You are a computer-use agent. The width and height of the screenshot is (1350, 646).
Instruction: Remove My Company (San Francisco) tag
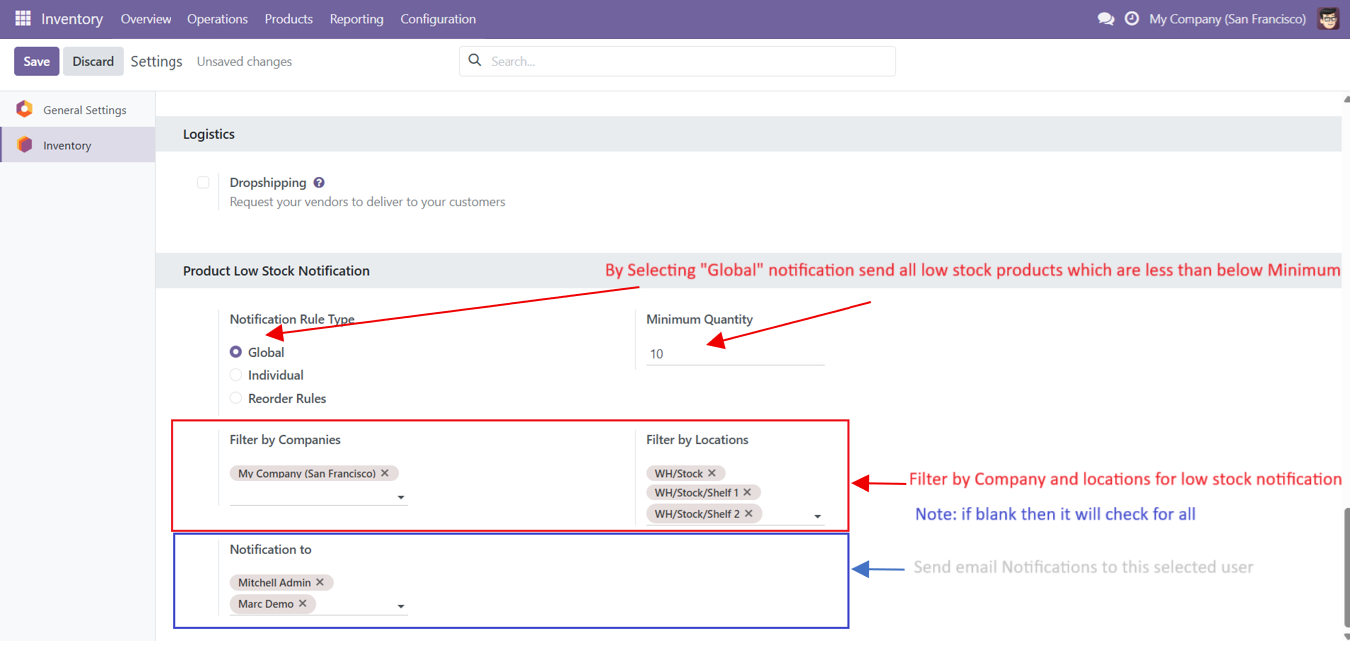(385, 473)
